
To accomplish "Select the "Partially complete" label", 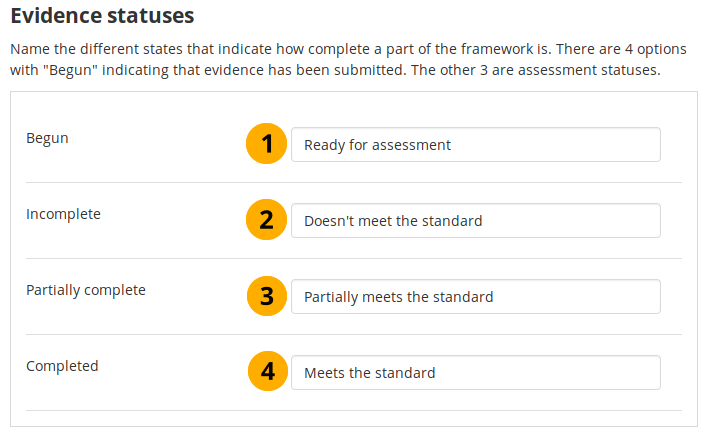I will (86, 290).
